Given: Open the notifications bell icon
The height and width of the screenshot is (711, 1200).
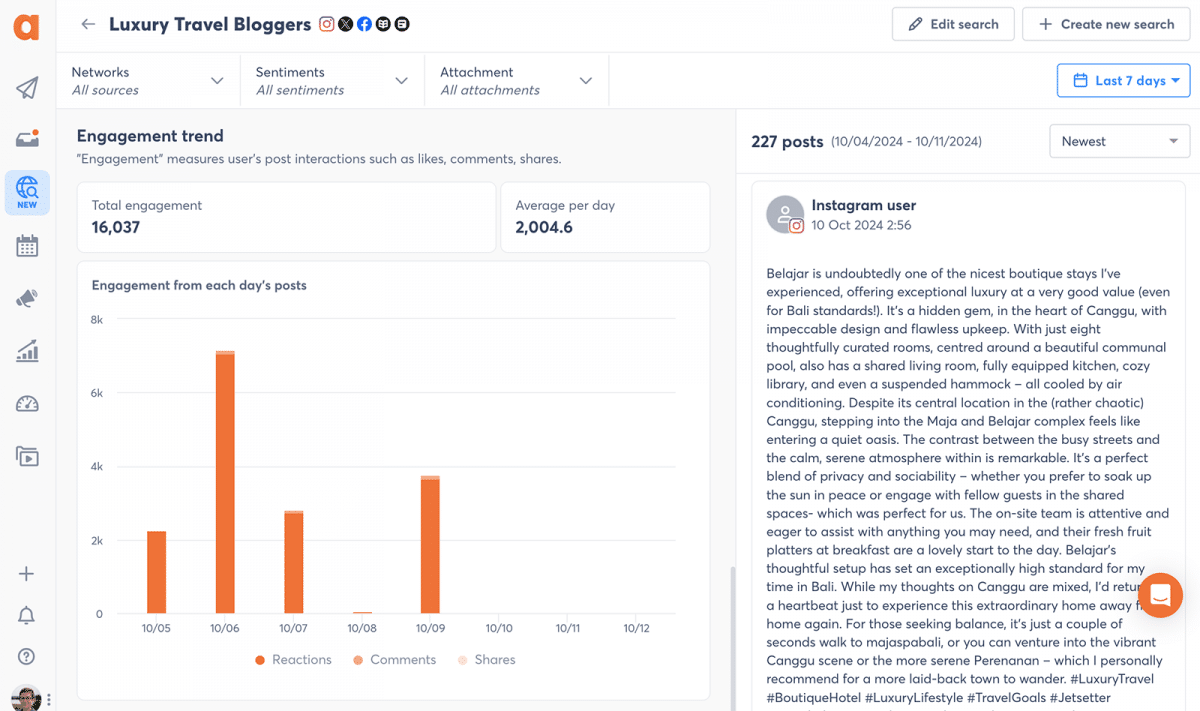Looking at the screenshot, I should (27, 615).
